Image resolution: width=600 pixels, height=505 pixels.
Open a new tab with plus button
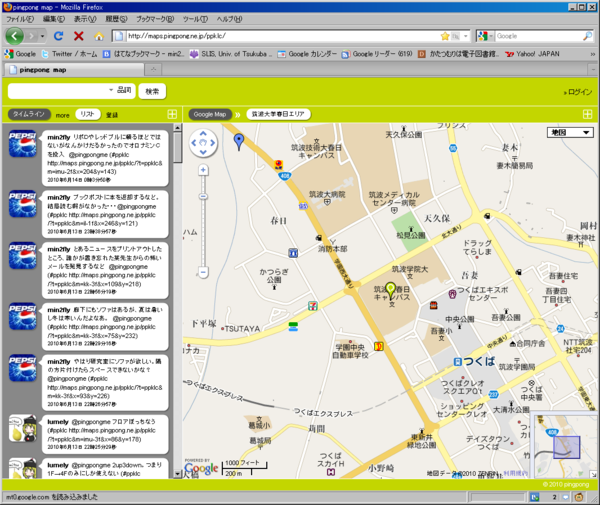click(x=153, y=70)
